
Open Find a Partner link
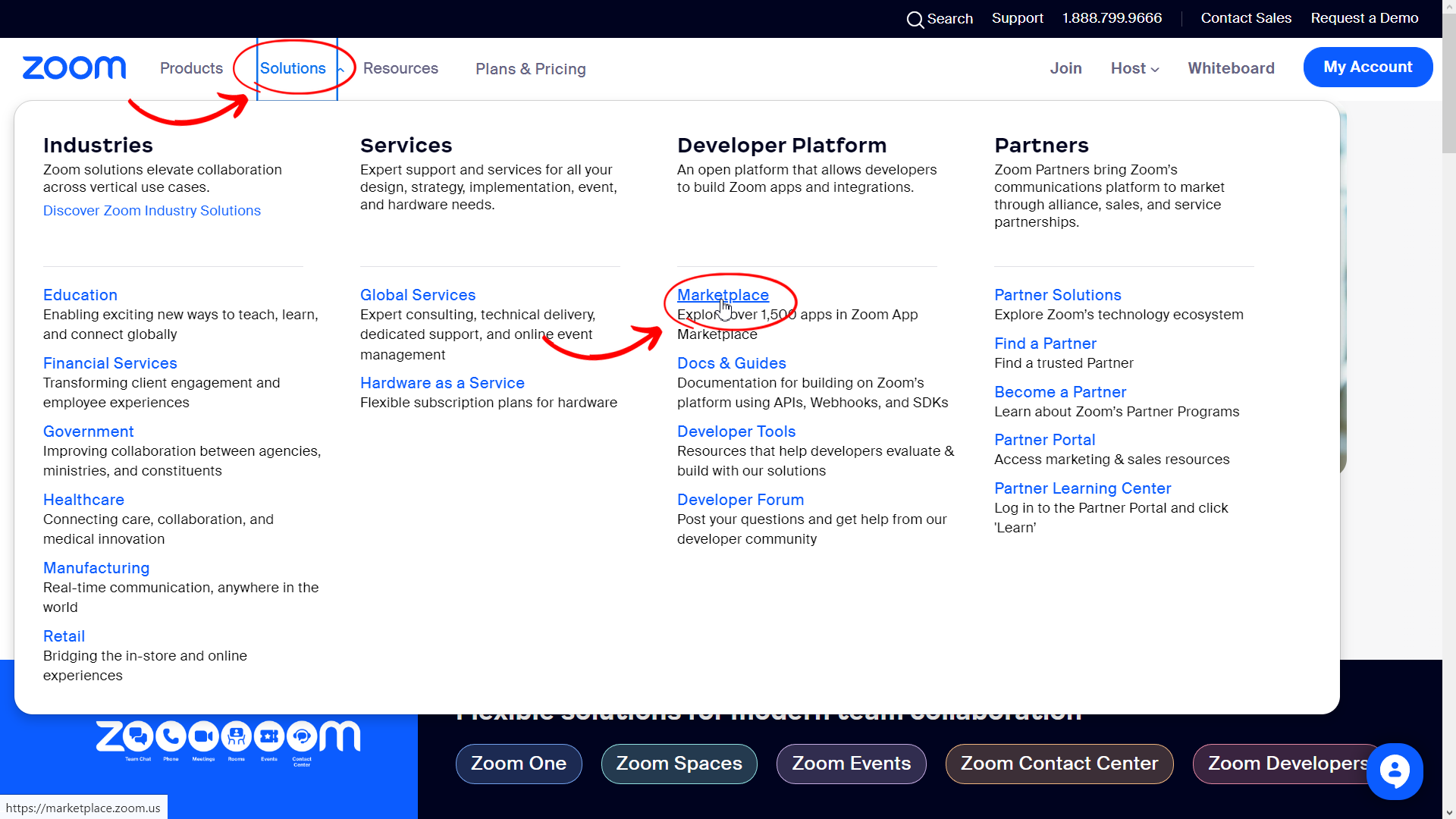(1045, 344)
